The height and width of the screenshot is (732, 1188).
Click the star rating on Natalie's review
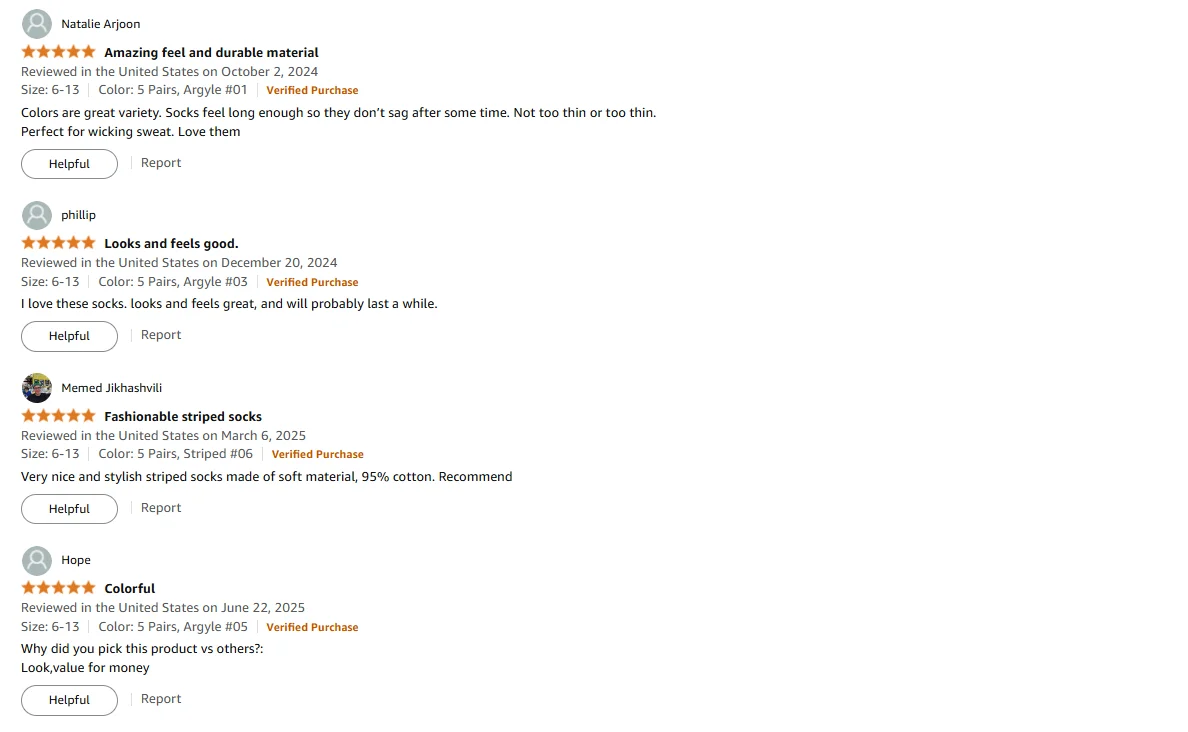point(58,52)
